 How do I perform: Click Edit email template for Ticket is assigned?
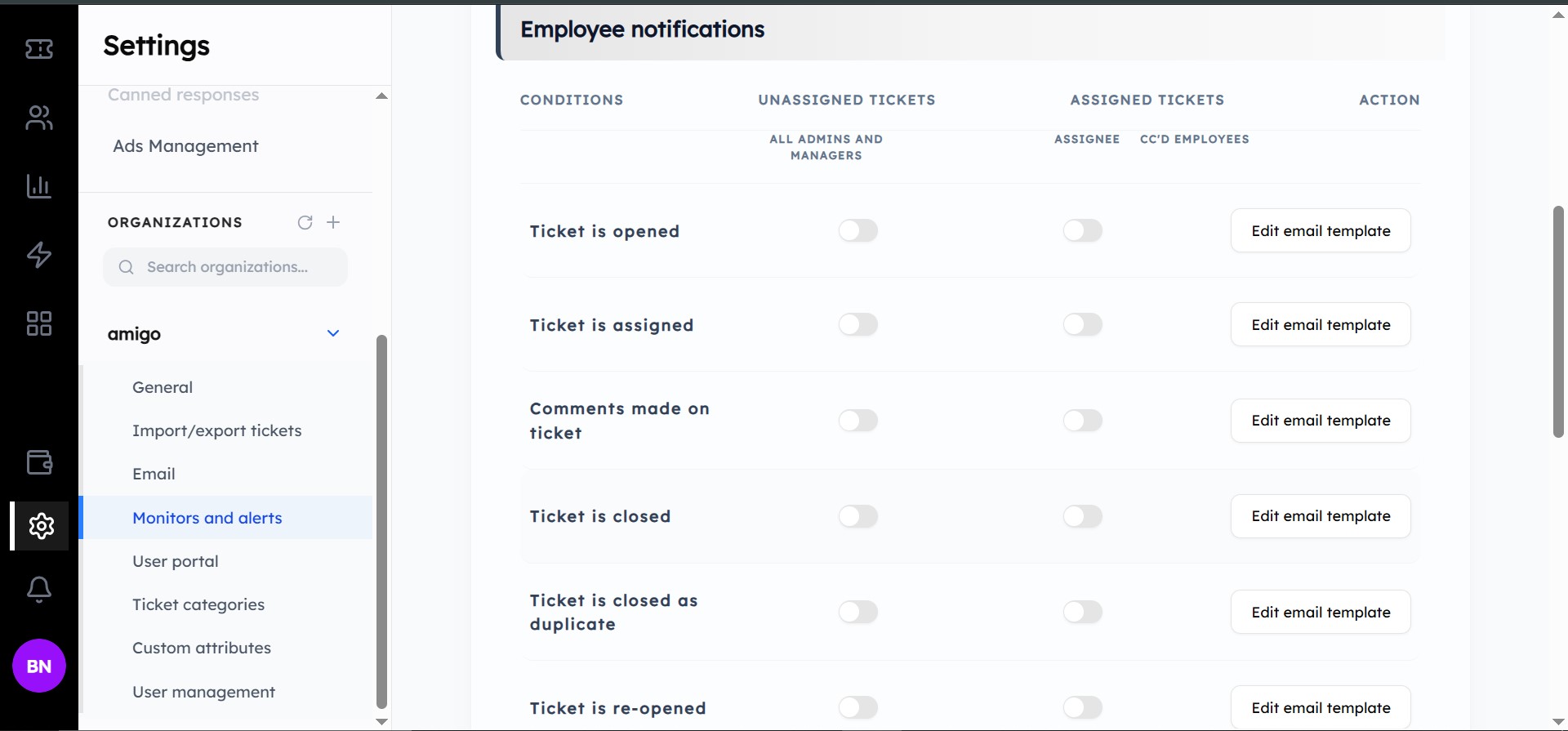pyautogui.click(x=1320, y=324)
